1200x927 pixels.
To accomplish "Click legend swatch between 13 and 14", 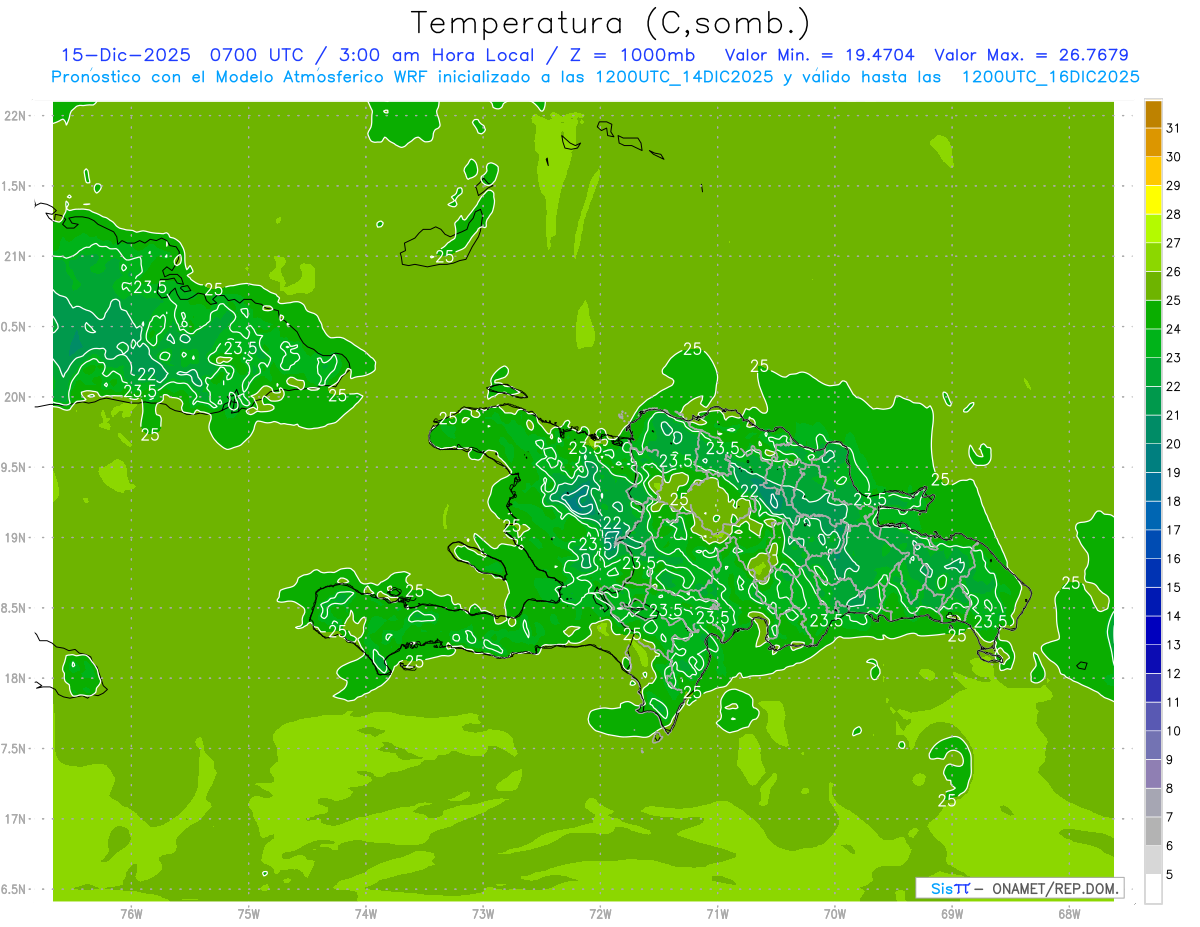I will click(x=1153, y=630).
